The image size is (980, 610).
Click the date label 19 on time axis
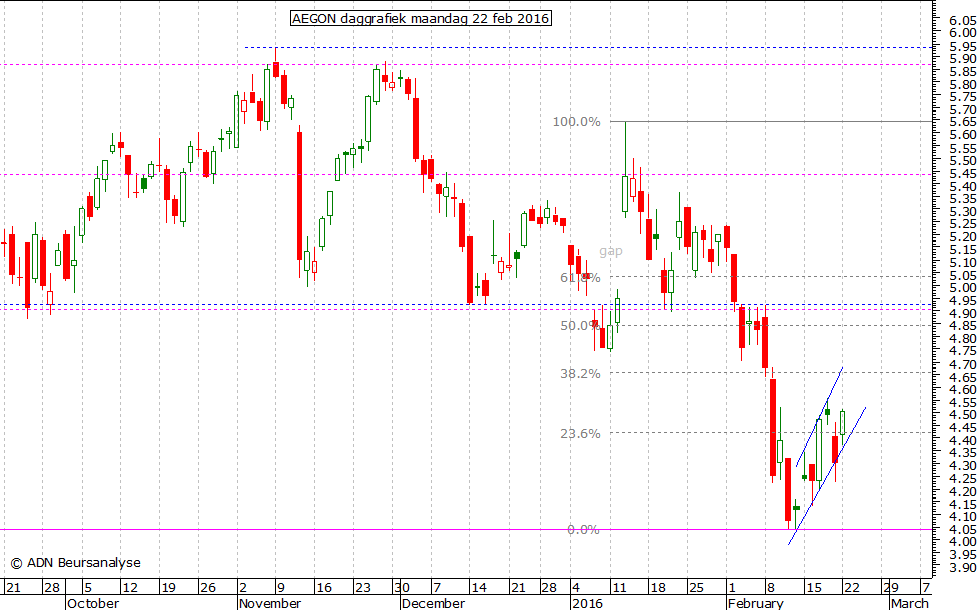(169, 588)
